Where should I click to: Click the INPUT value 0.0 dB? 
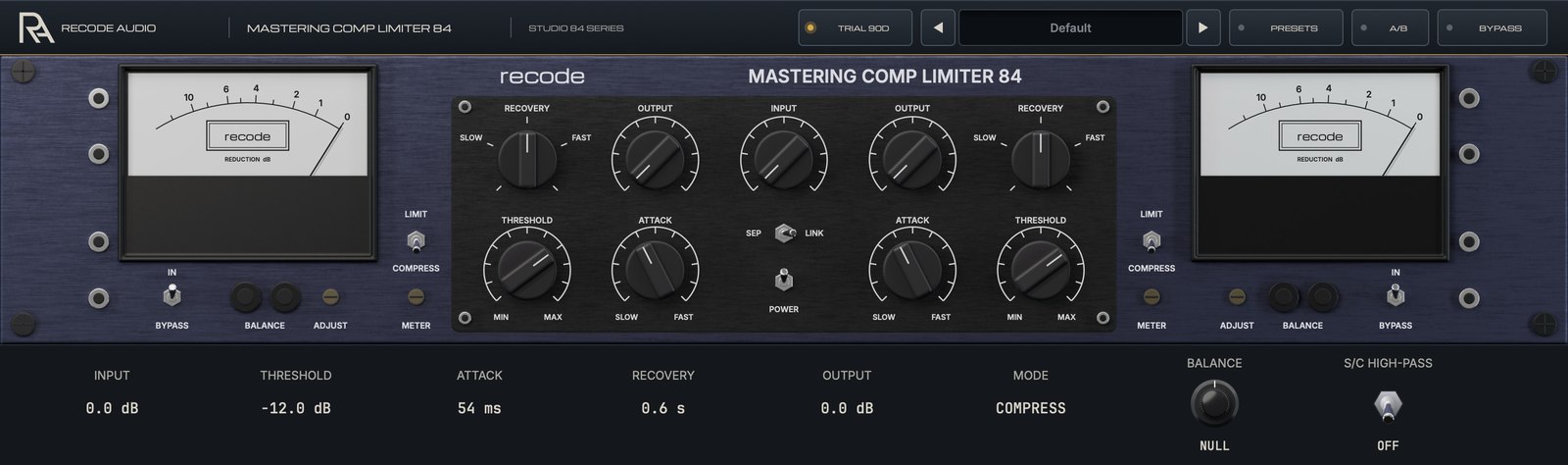point(112,408)
